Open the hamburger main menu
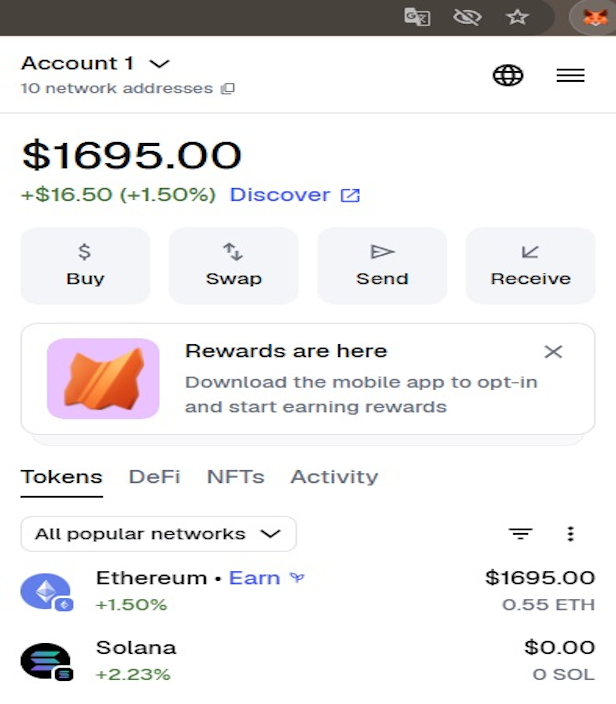616x704 pixels. coord(570,75)
